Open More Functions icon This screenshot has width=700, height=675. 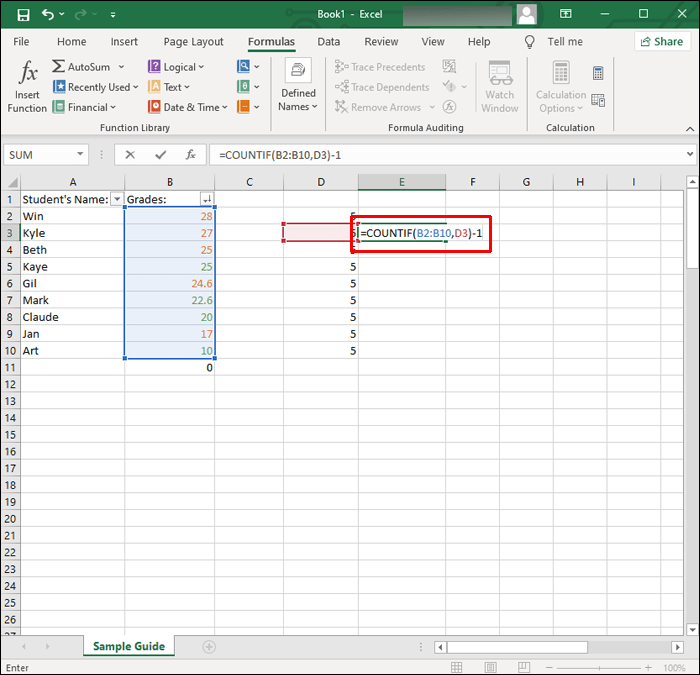click(x=248, y=107)
